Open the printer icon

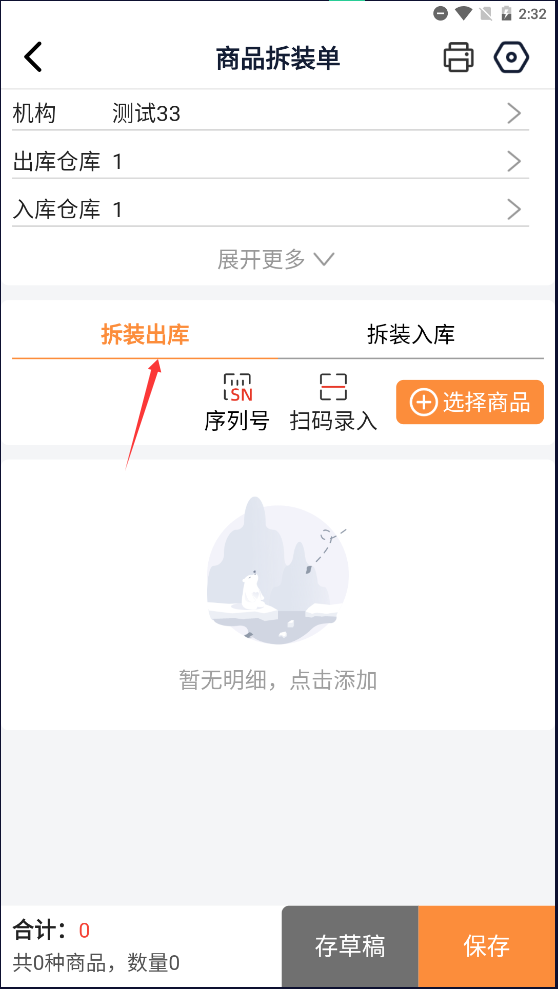[458, 57]
